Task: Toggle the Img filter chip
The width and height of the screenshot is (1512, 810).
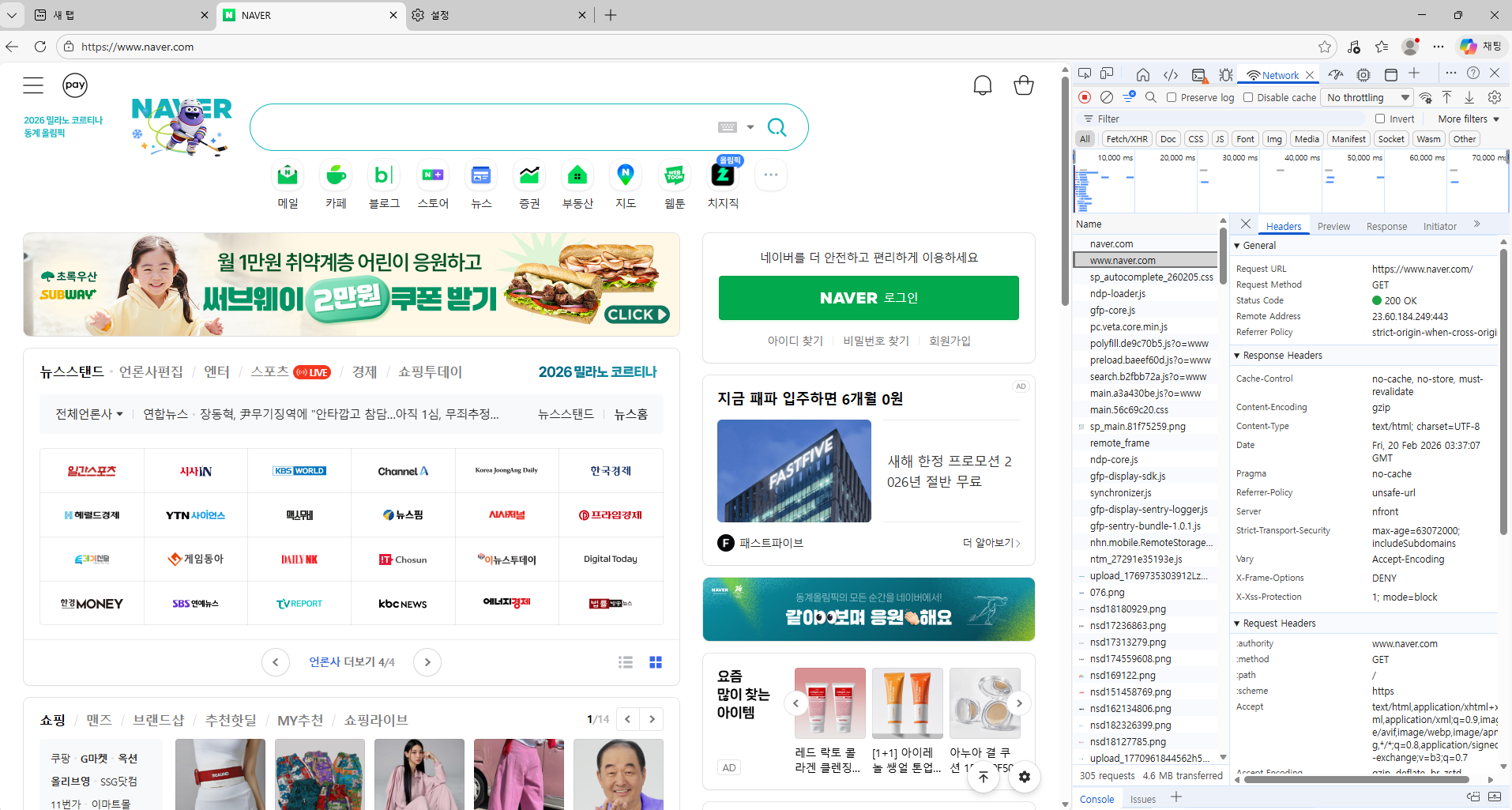Action: click(1274, 139)
